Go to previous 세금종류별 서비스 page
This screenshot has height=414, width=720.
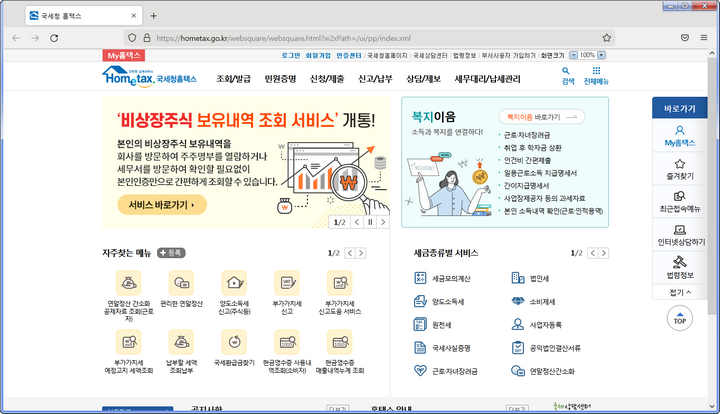click(593, 253)
